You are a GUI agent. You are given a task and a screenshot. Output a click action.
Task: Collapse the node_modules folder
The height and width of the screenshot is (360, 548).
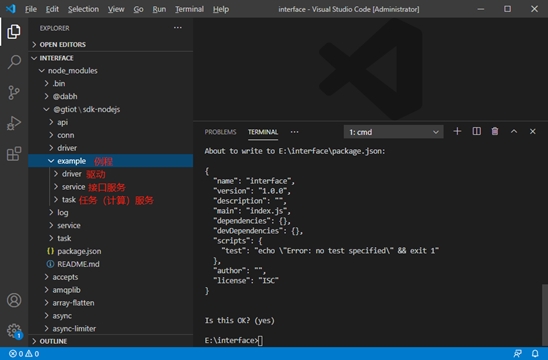pyautogui.click(x=110, y=71)
